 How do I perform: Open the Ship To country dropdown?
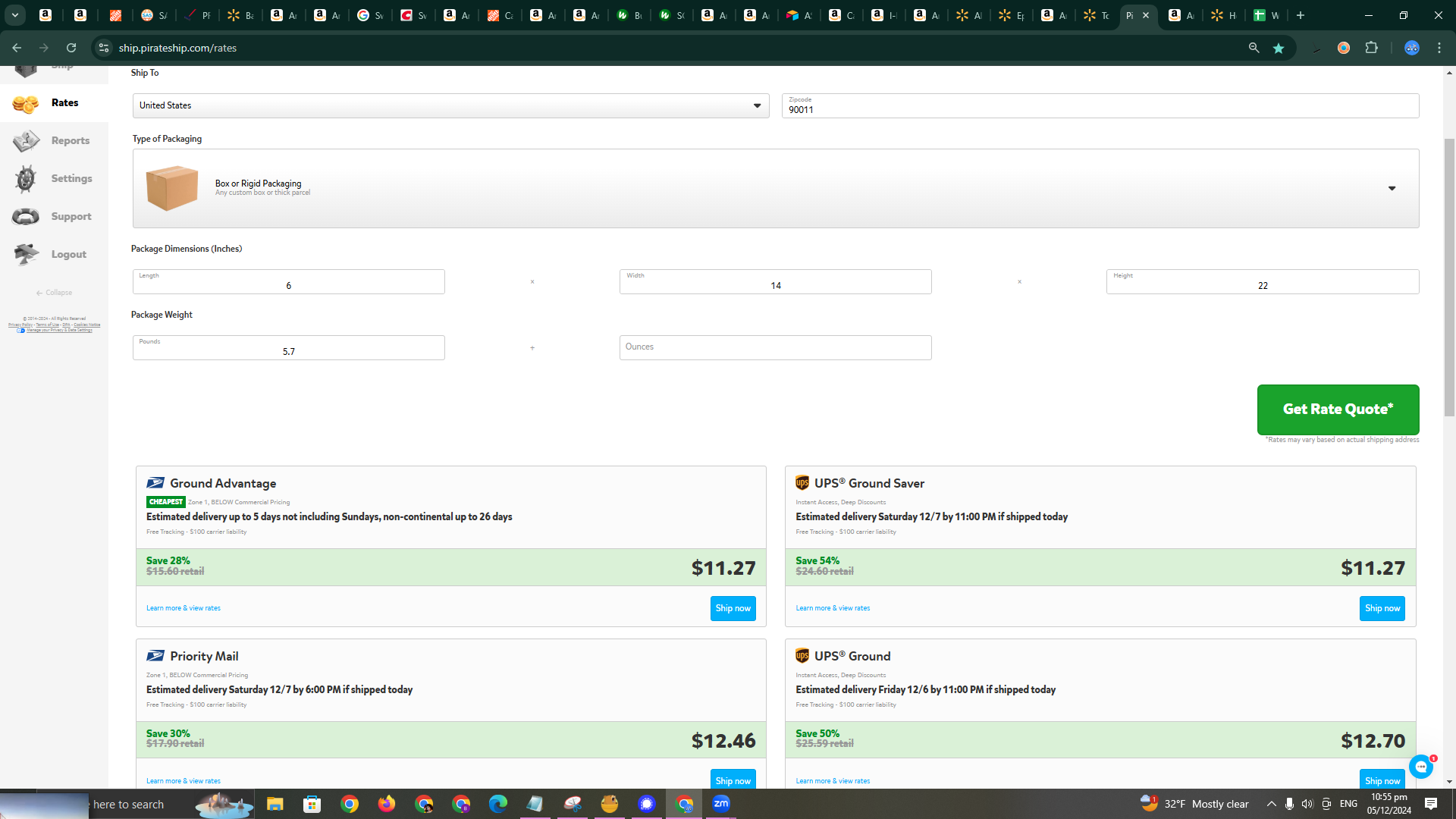click(450, 105)
